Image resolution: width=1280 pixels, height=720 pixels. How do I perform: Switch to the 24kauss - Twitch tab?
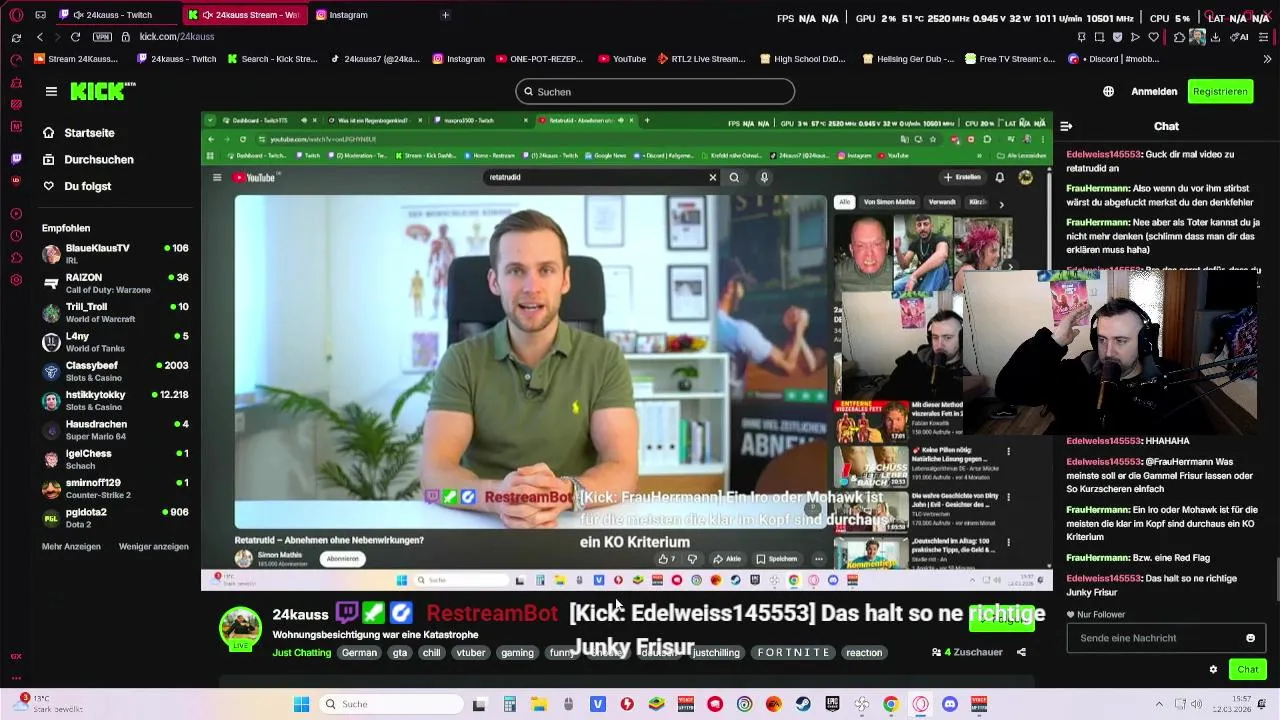(119, 15)
